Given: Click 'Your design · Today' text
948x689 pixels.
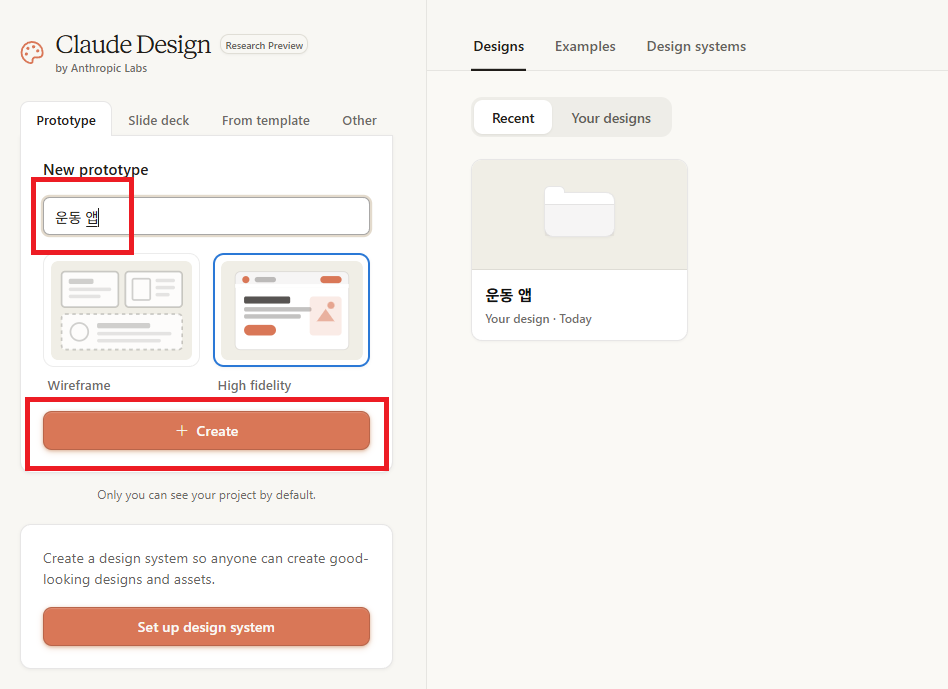Looking at the screenshot, I should point(538,319).
